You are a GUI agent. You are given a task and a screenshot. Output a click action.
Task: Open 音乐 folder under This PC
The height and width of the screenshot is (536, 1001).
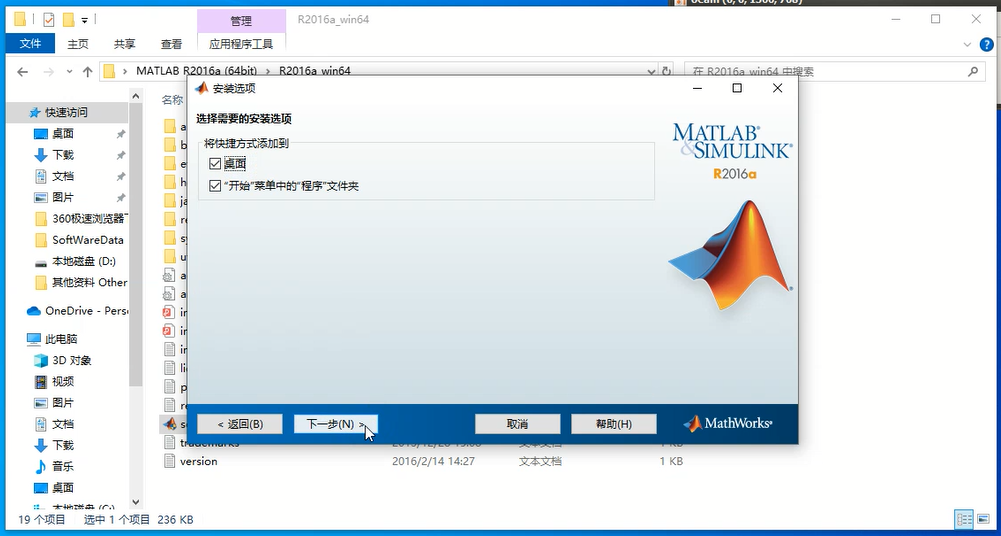pos(63,466)
